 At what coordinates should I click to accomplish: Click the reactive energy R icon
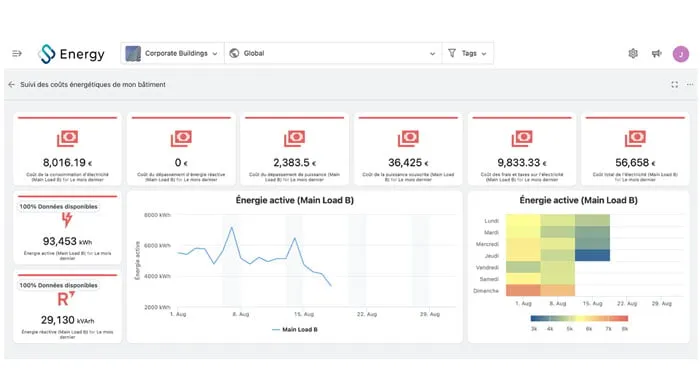66,299
